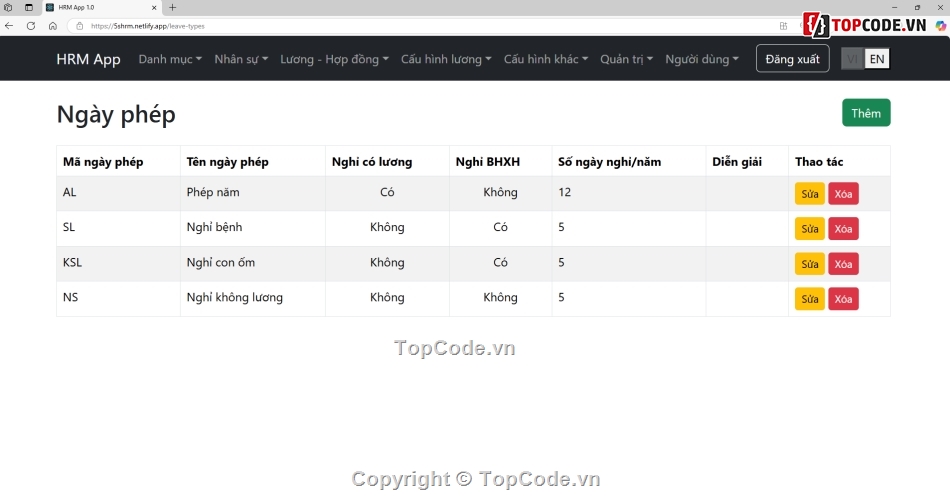Select the KSL code cell
950x504 pixels.
(118, 263)
